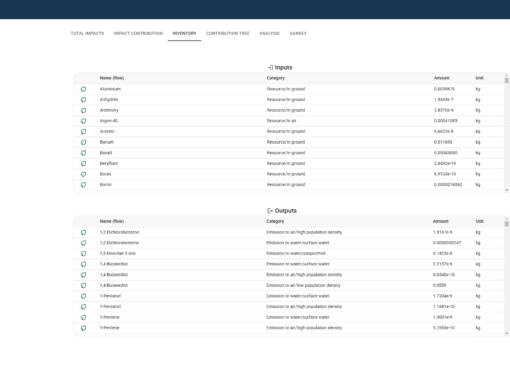The height and width of the screenshot is (382, 510).
Task: Click the flow icon beside Arsenic
Action: (83, 132)
